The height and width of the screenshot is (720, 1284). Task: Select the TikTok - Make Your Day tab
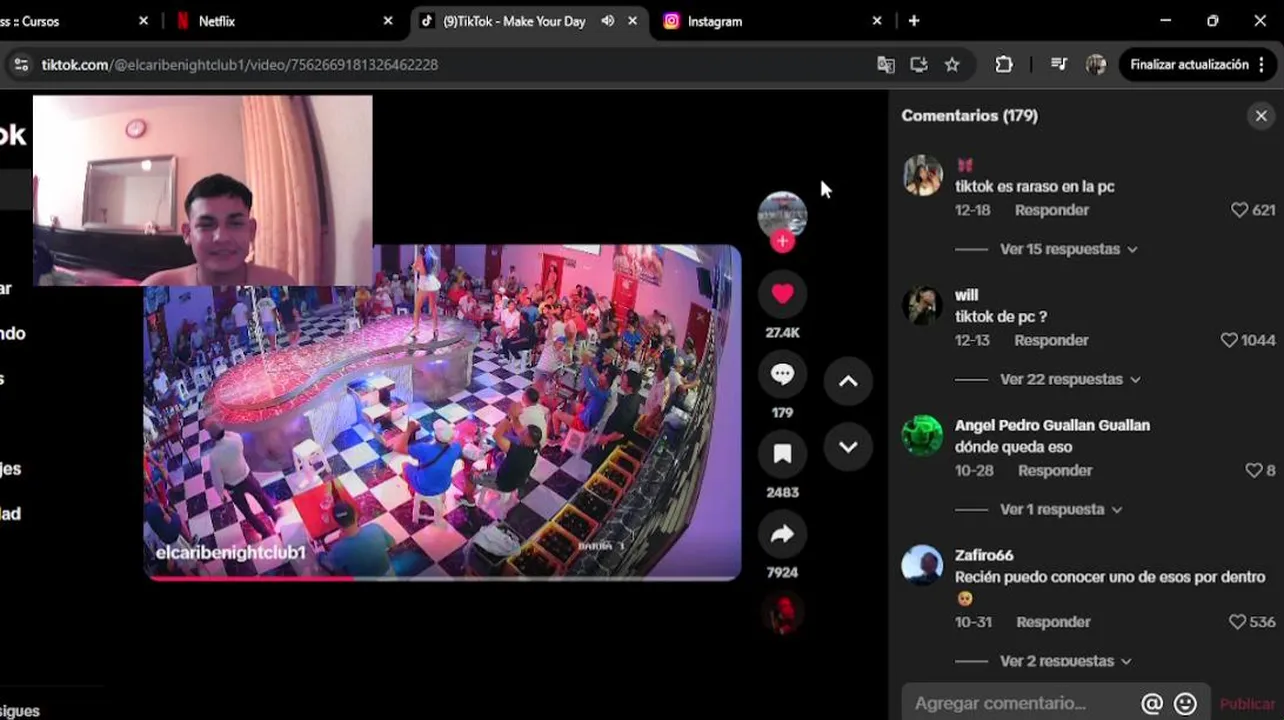[514, 21]
